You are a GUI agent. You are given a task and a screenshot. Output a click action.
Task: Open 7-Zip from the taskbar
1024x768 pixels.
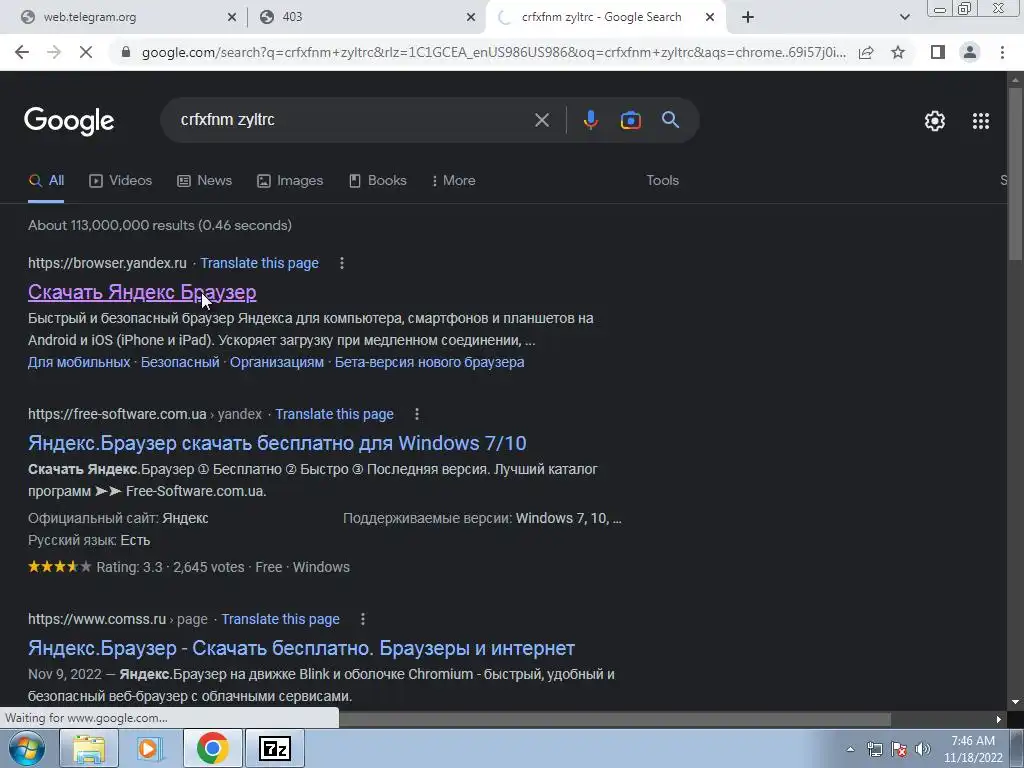[274, 749]
